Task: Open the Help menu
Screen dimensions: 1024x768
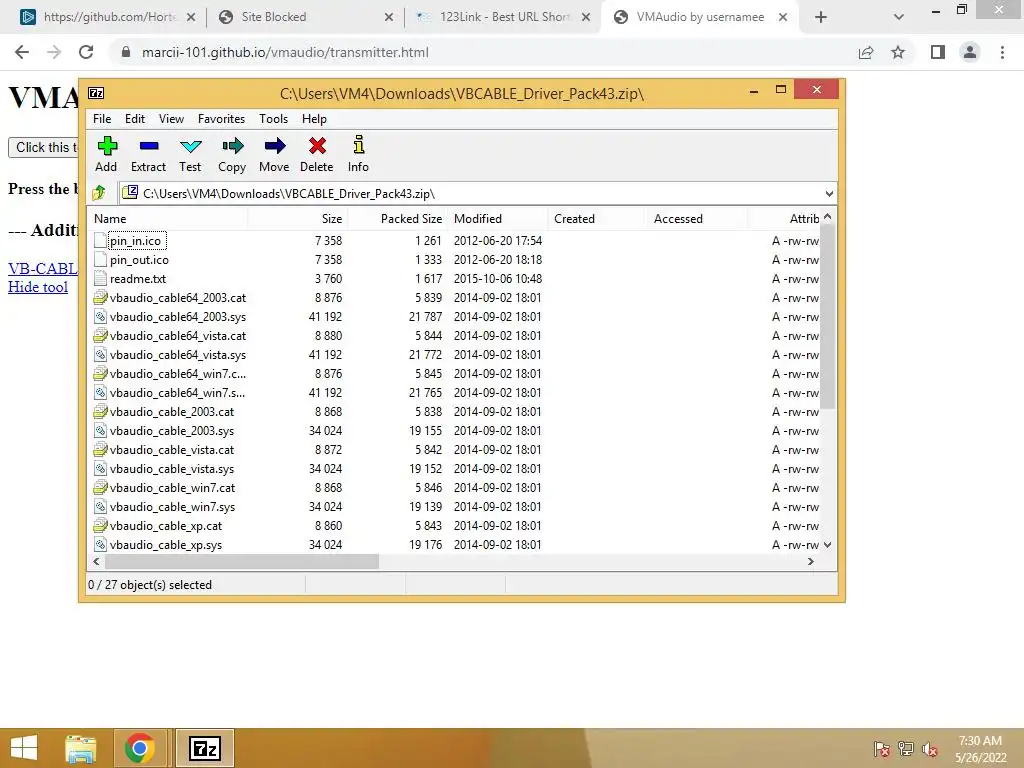Action: 314,119
